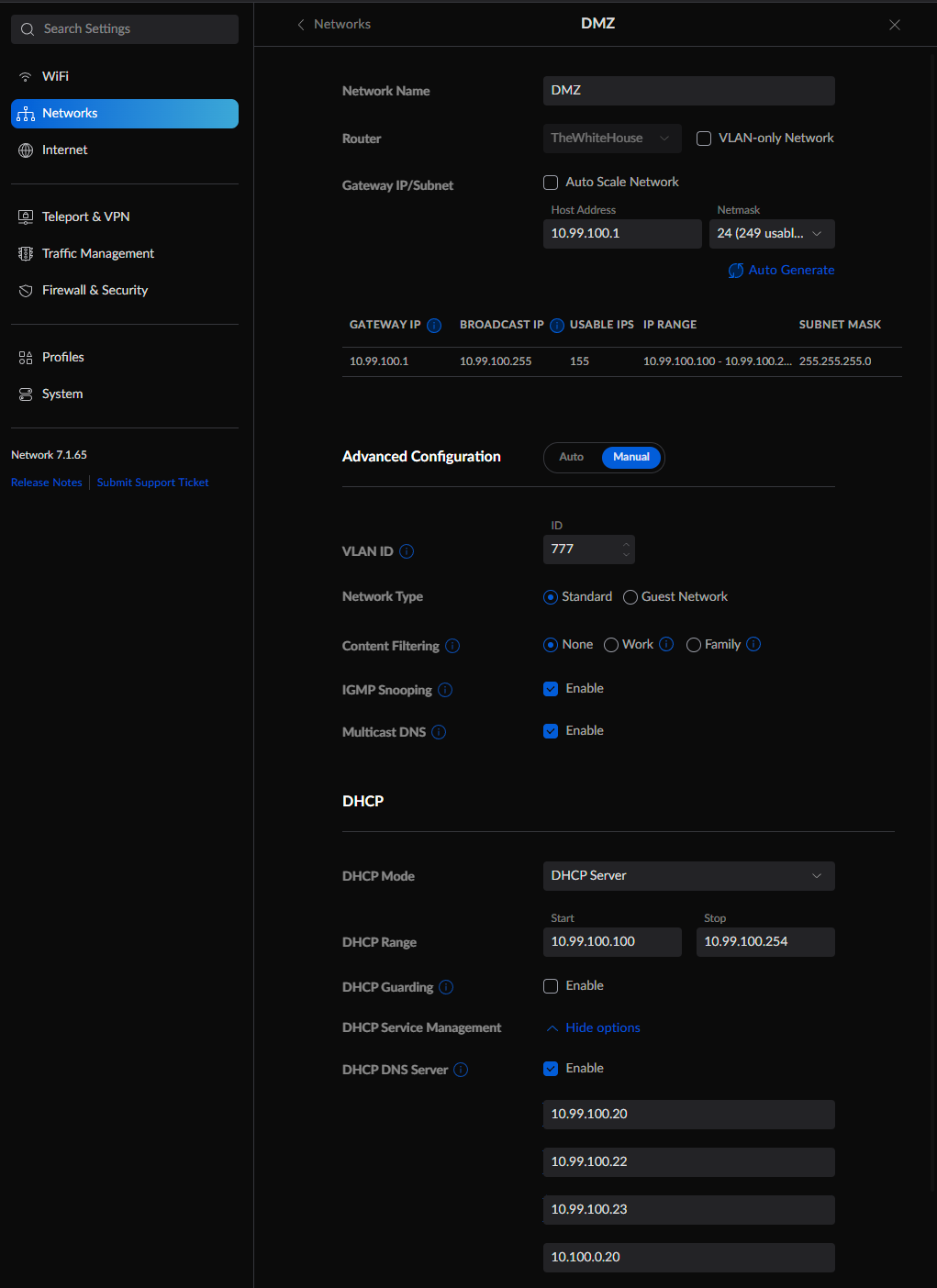Click the Broadcast IP info icon
Viewport: 937px width, 1288px height.
(556, 326)
